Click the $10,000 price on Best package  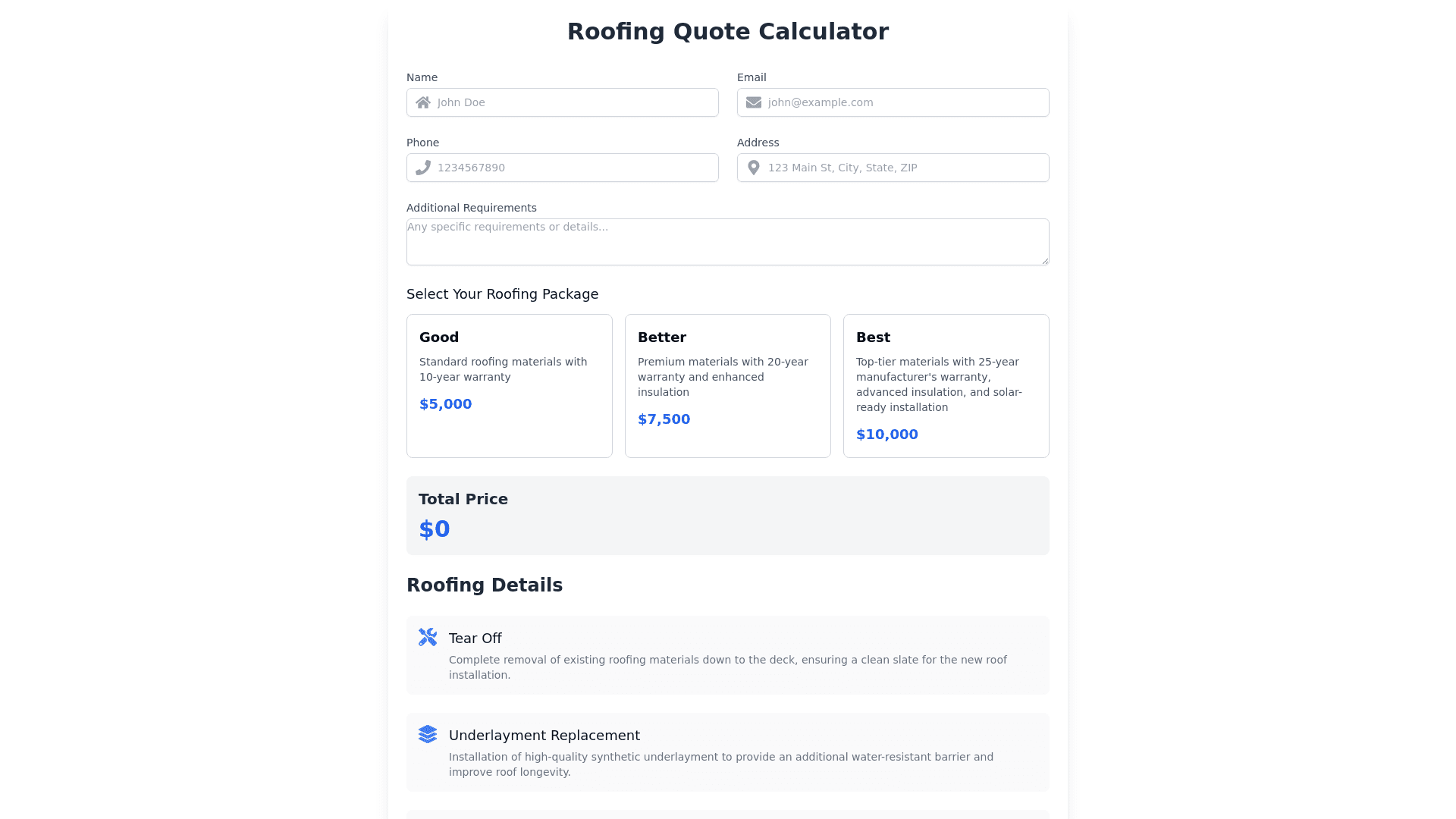(887, 435)
